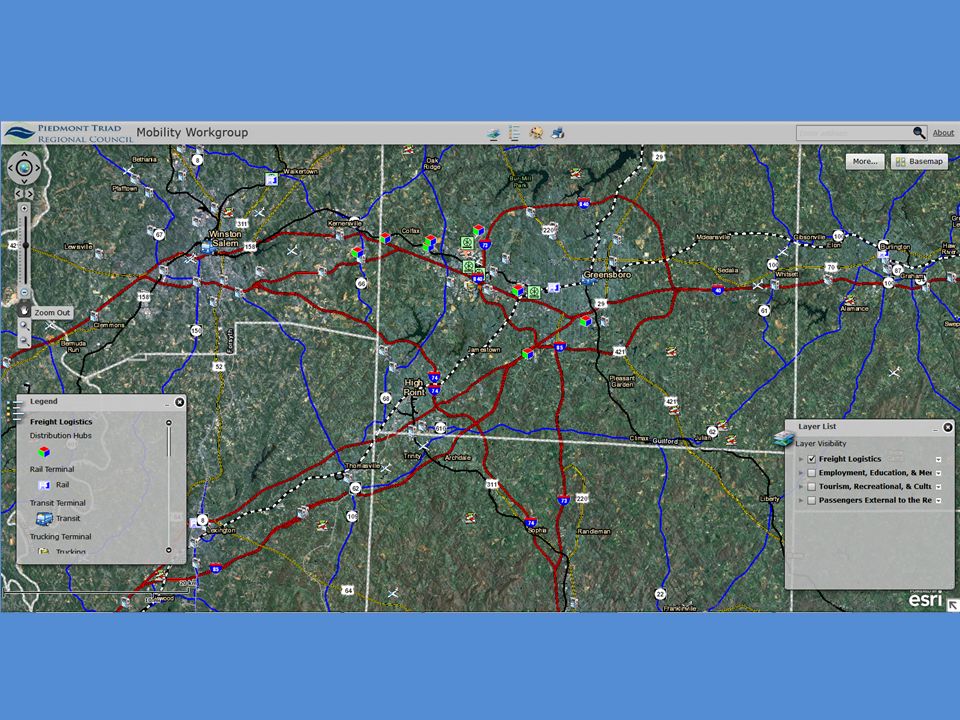Click the Piedmont Triad Regional Council logo
This screenshot has height=720, width=960.
coord(69,133)
